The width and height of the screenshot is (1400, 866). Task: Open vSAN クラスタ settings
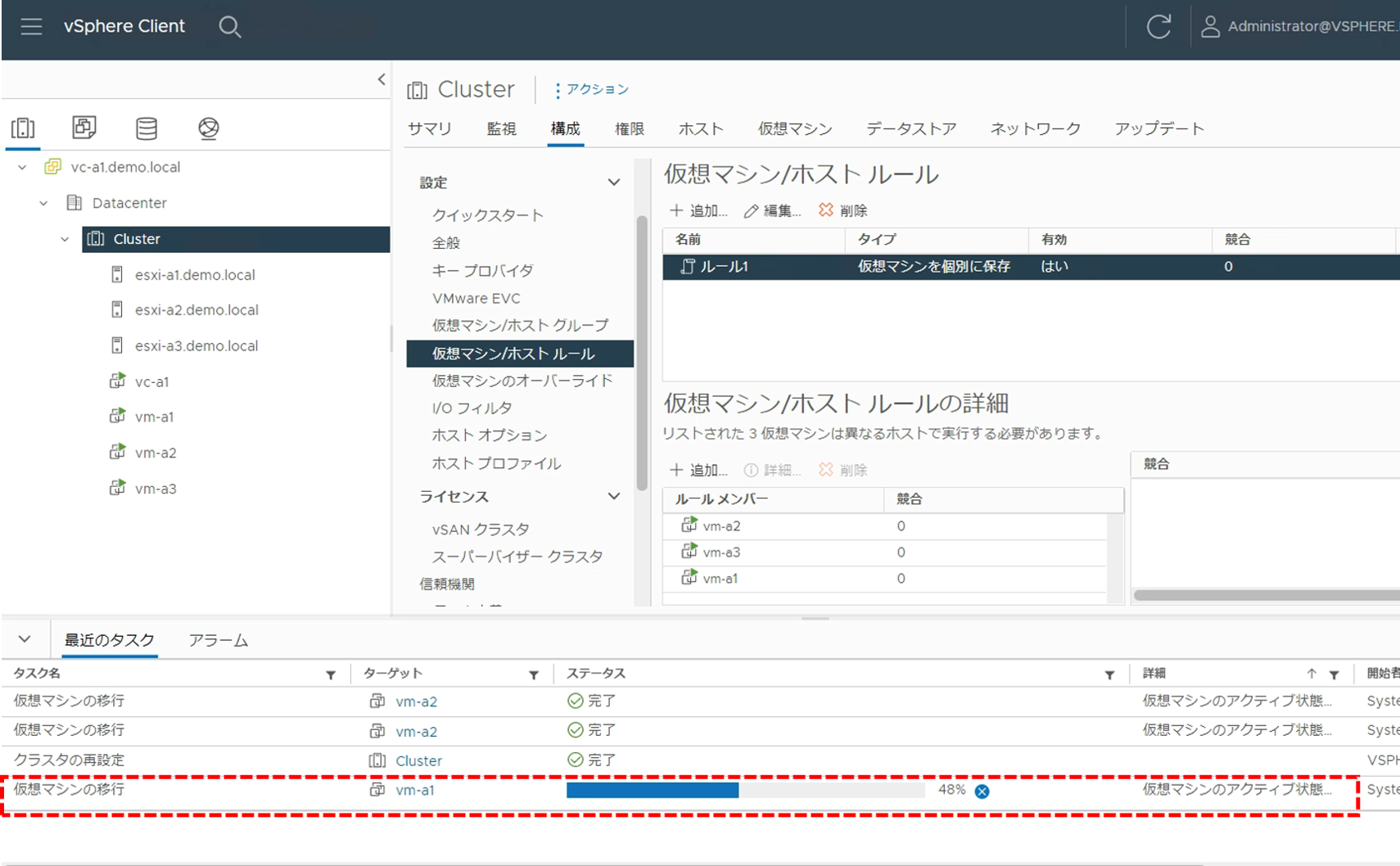481,530
